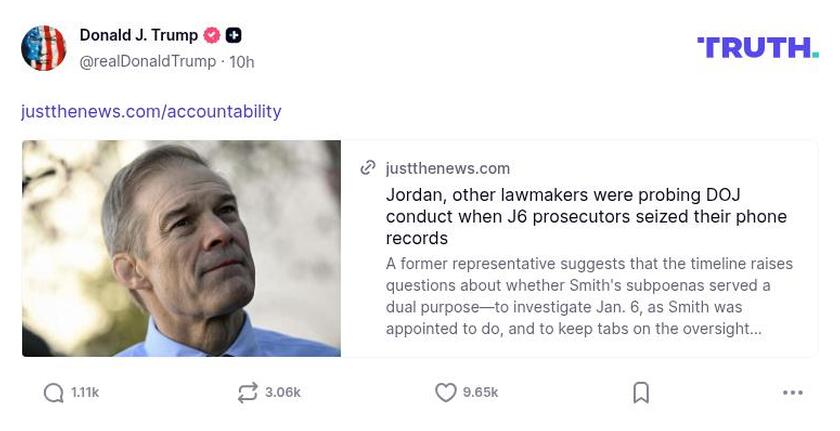Click the 3.06k ReTruth count
The image size is (840, 431).
tap(282, 393)
